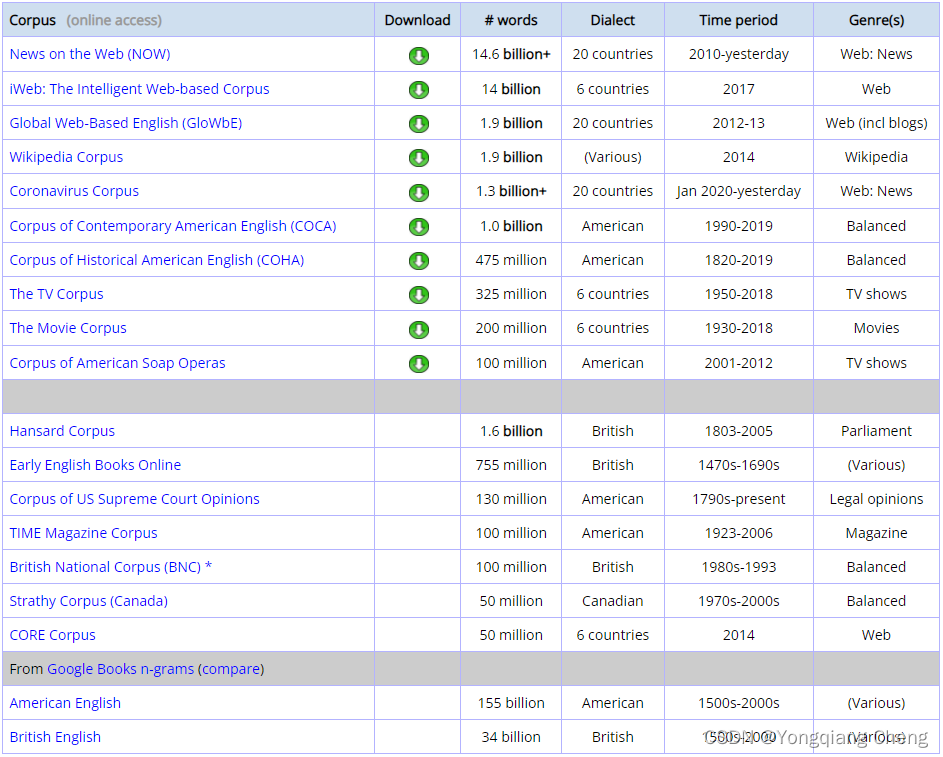Image resolution: width=943 pixels, height=757 pixels.
Task: Open American English Google Books corpus
Action: pyautogui.click(x=65, y=703)
